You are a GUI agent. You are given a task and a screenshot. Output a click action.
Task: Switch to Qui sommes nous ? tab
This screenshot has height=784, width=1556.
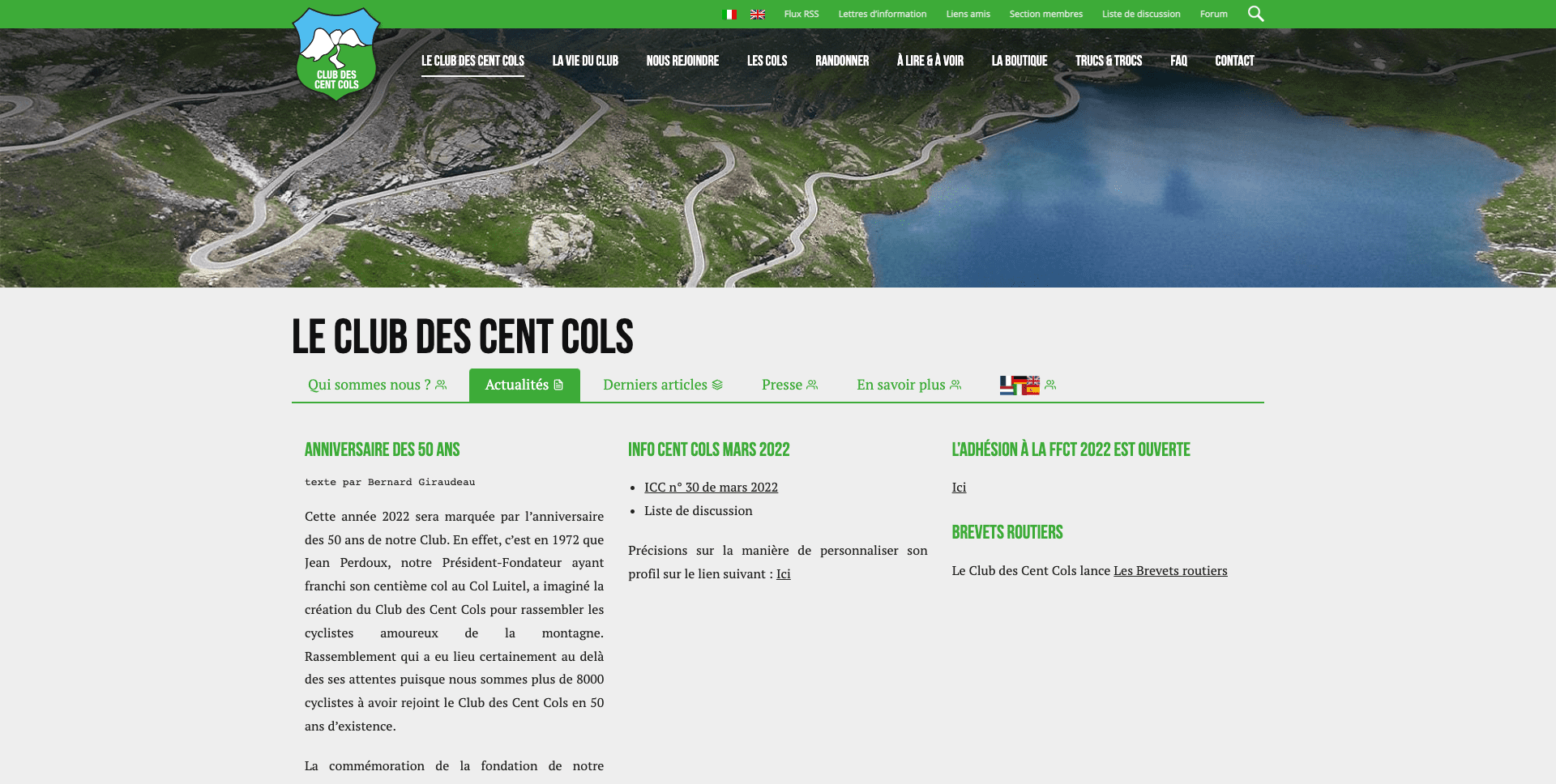coord(378,386)
